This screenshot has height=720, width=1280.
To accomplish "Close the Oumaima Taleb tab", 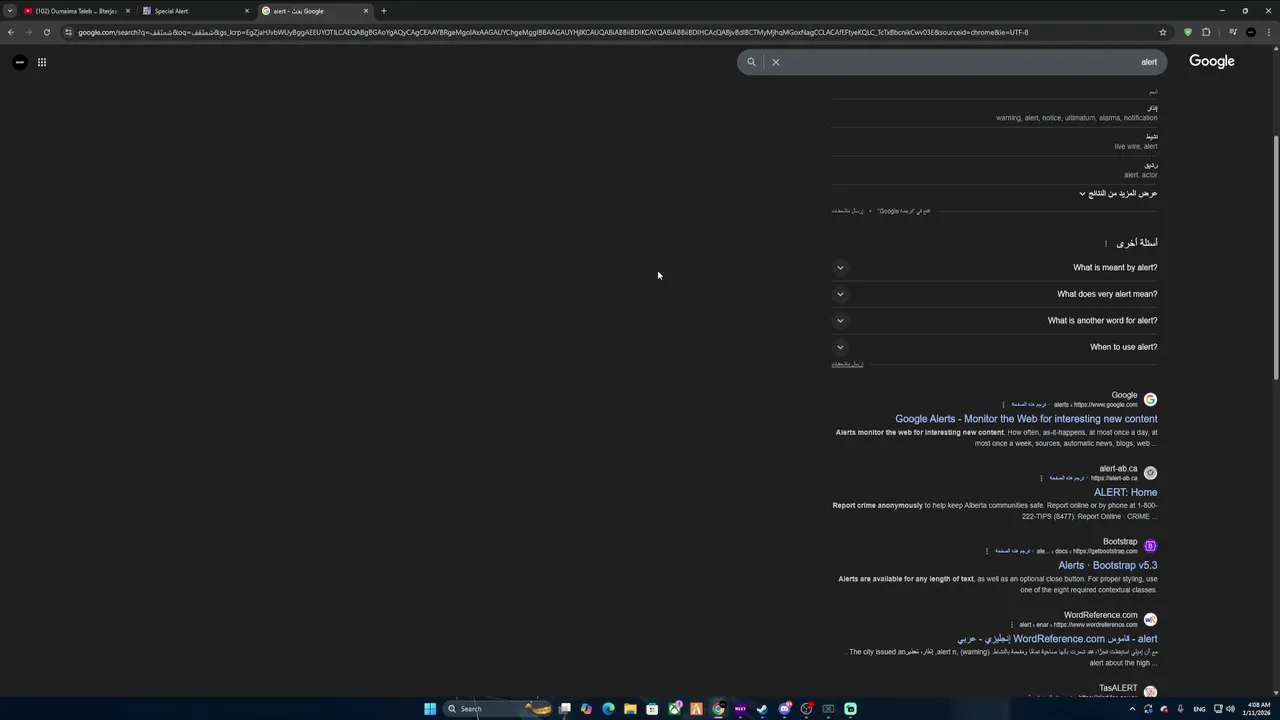I will click(127, 11).
